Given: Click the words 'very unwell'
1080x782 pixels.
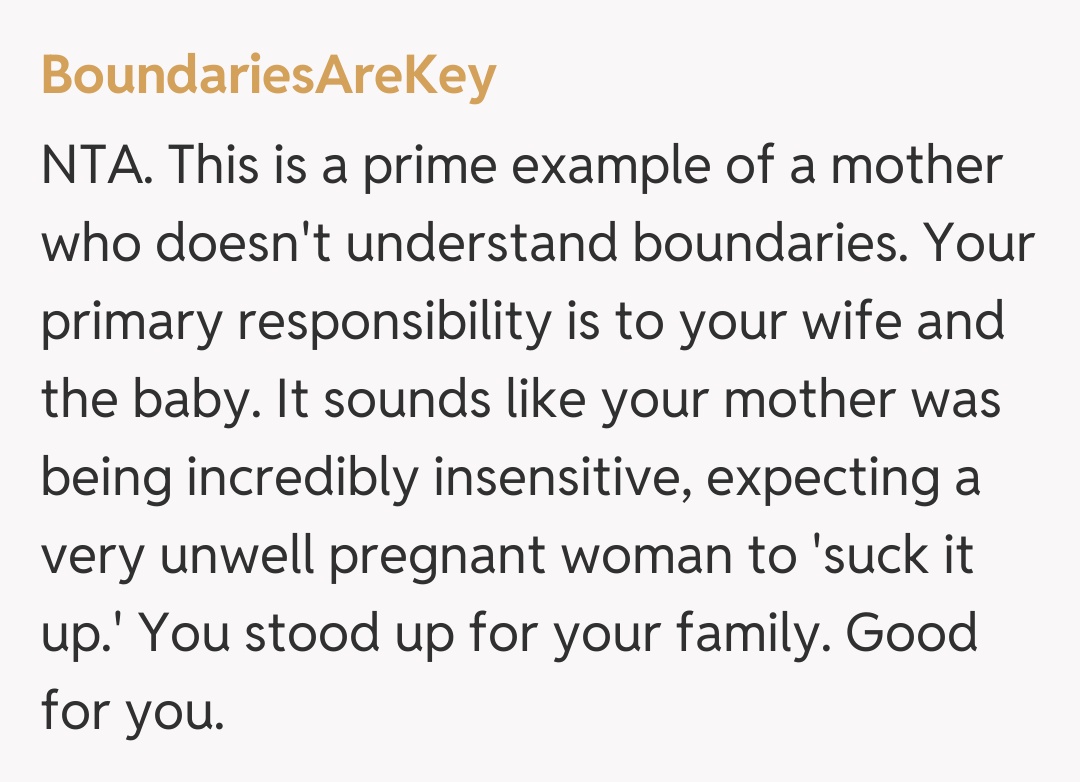Looking at the screenshot, I should 176,557.
